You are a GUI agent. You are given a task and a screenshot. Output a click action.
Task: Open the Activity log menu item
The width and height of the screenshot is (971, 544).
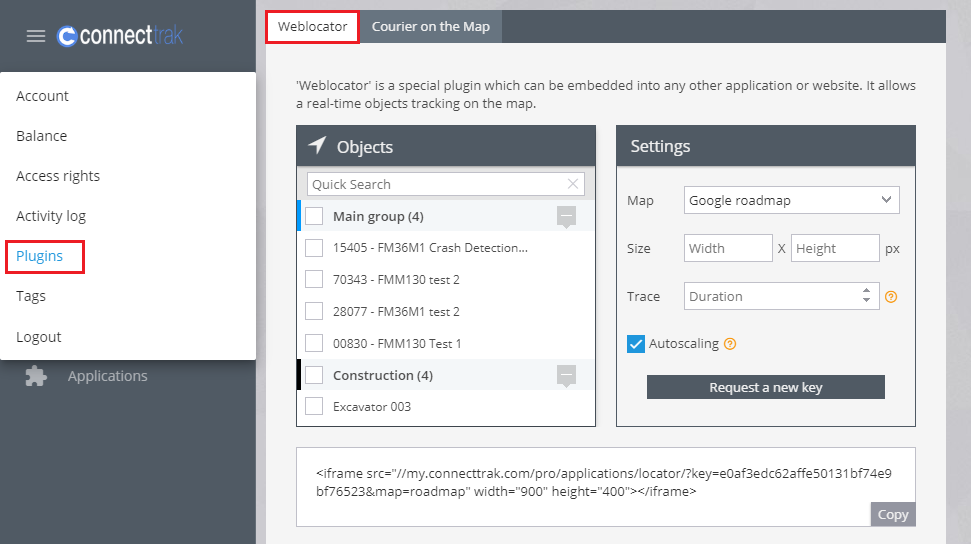[x=51, y=216]
